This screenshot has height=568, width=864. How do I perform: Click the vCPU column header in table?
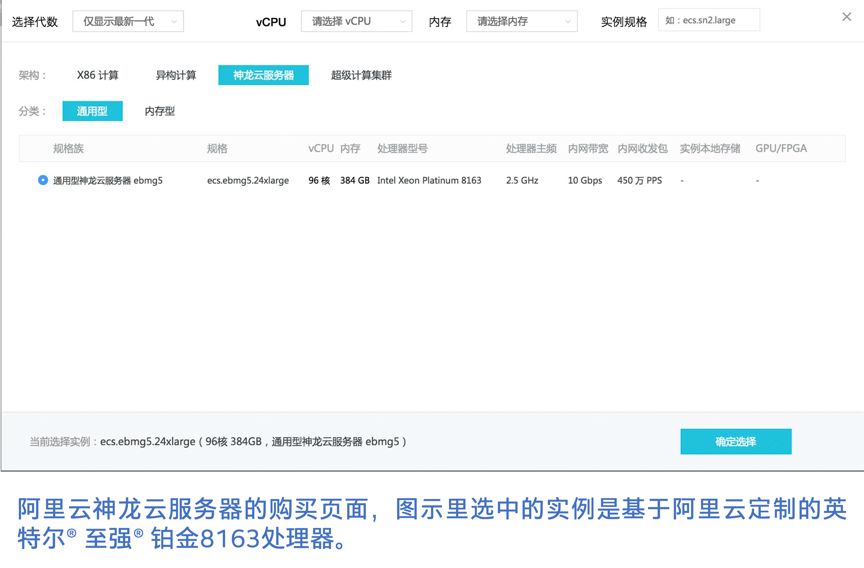(x=321, y=148)
